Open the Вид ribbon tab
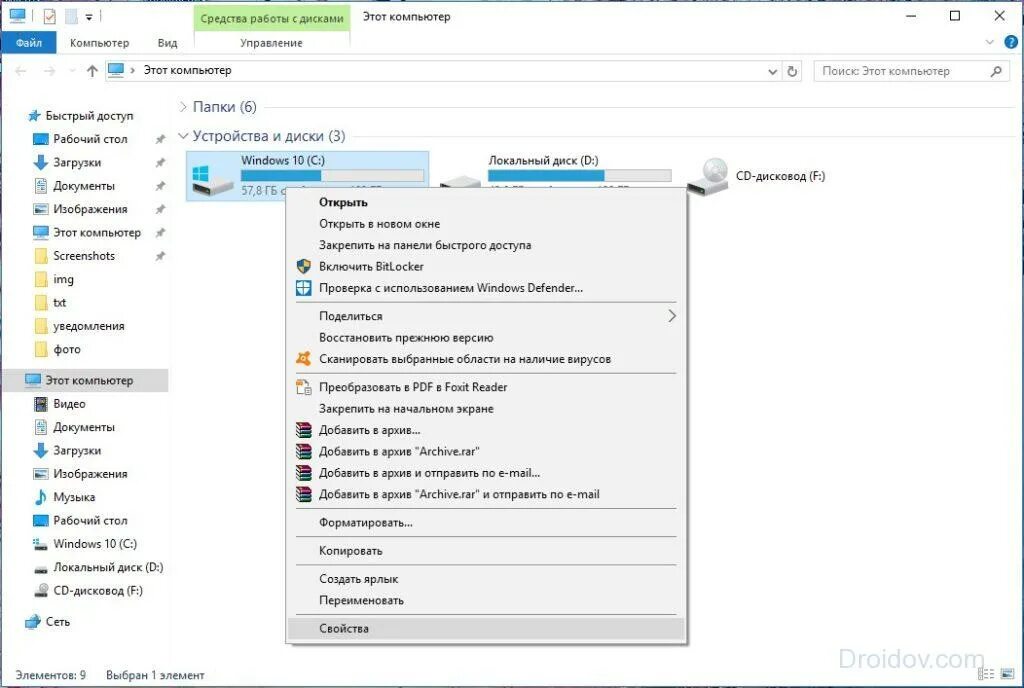This screenshot has width=1024, height=688. click(x=167, y=43)
